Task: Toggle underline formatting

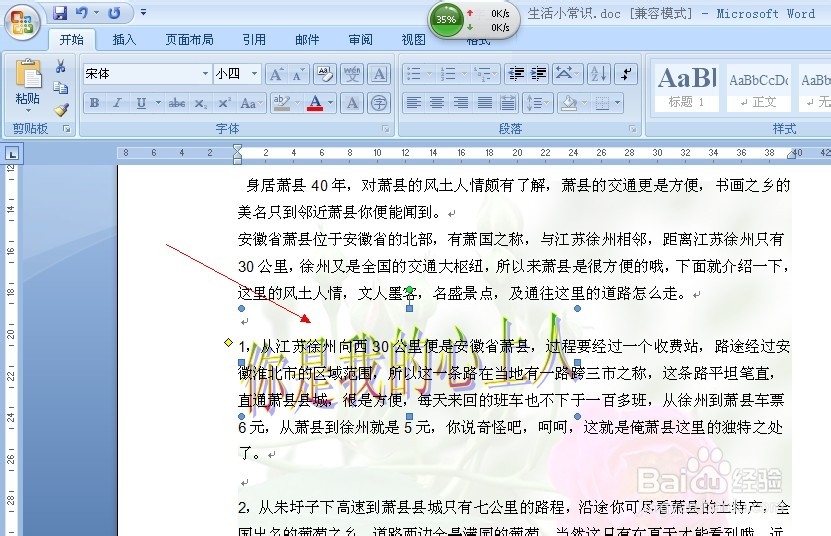Action: (x=141, y=103)
